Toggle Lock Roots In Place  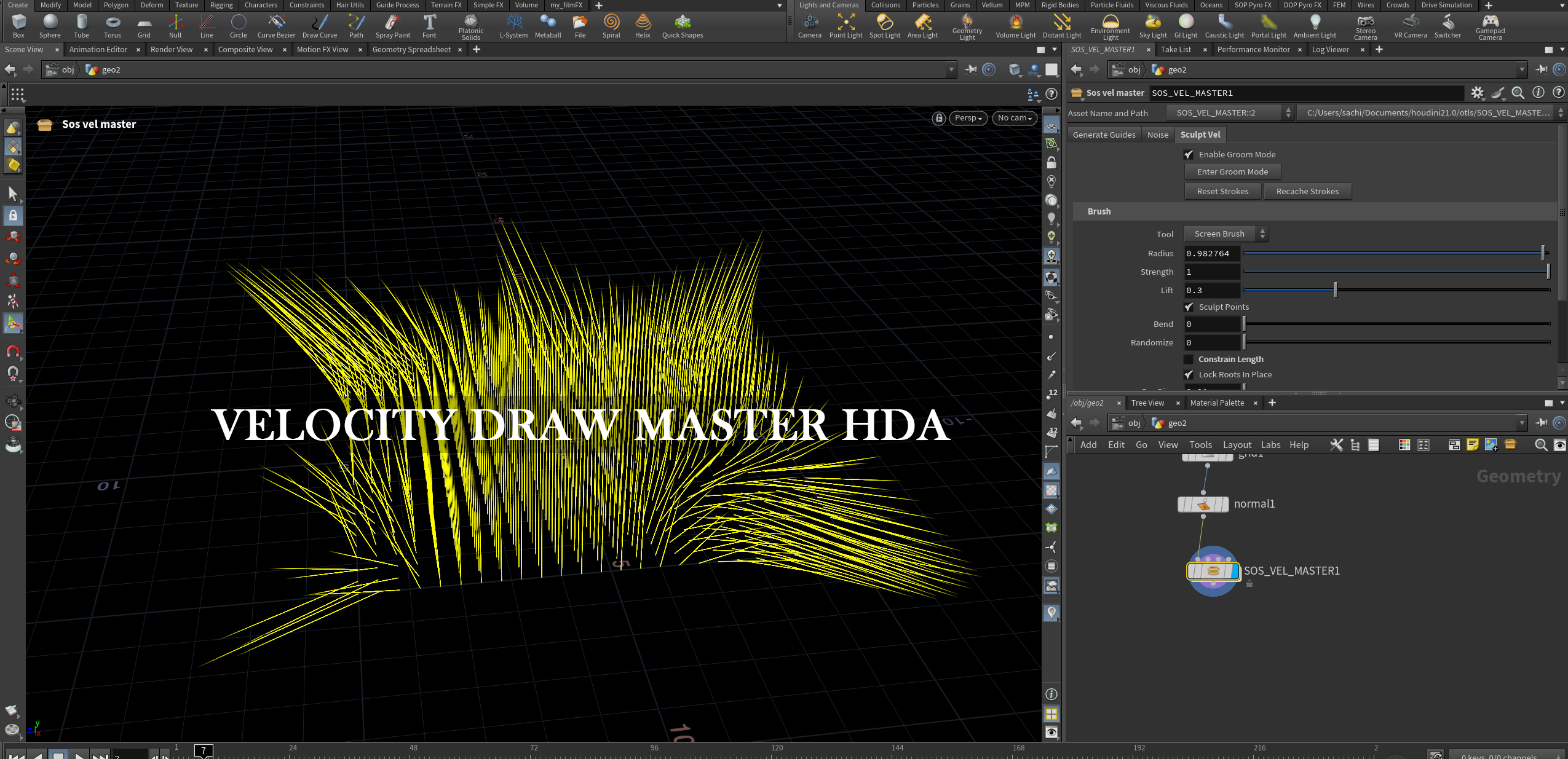point(1189,375)
